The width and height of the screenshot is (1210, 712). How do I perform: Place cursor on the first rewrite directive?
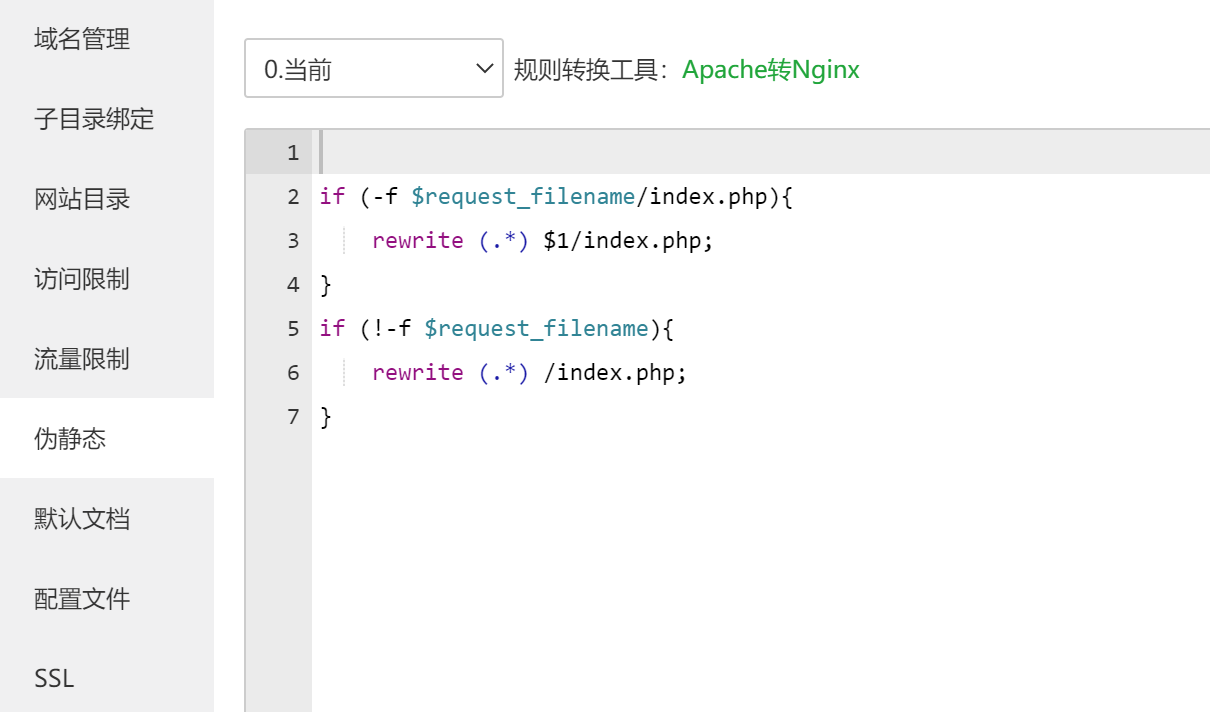417,240
